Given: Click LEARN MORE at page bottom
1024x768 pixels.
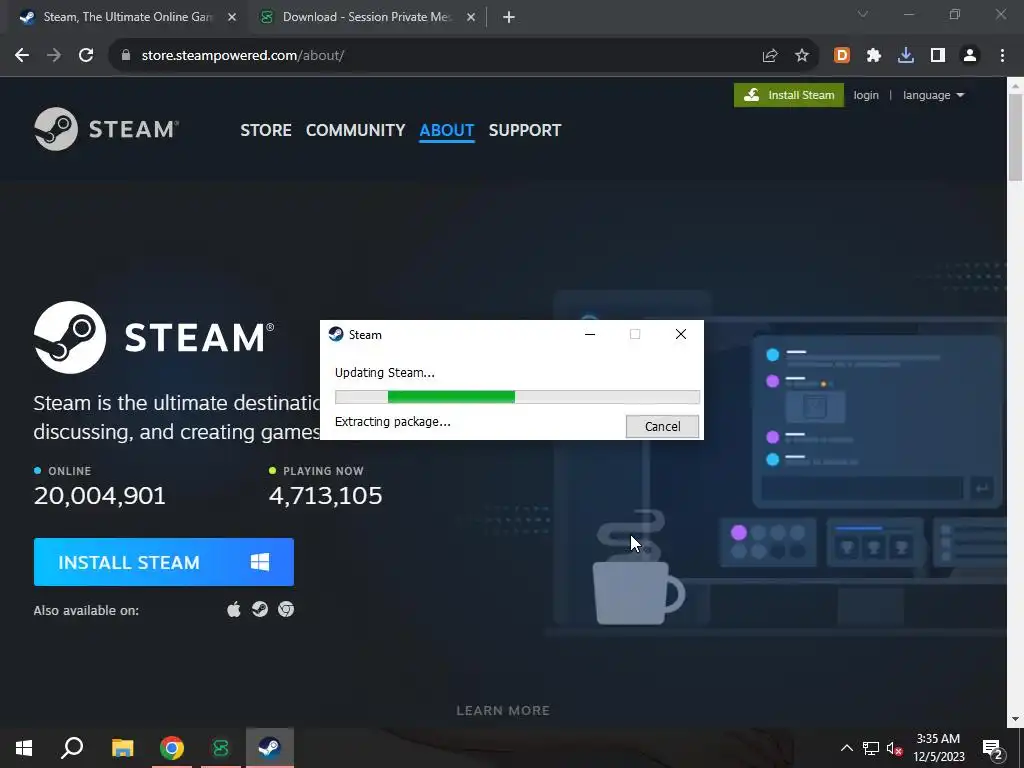Looking at the screenshot, I should 503,711.
